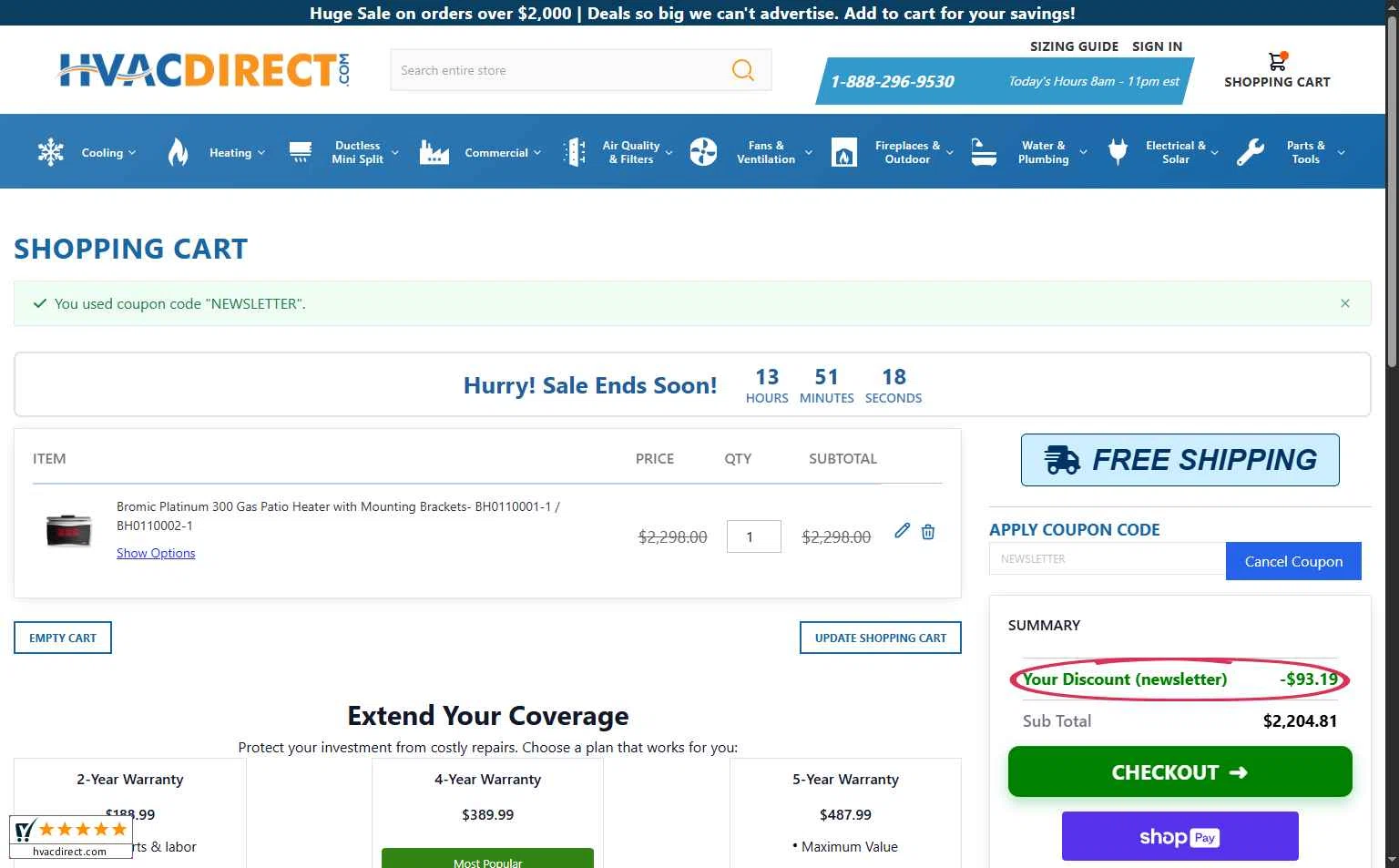Open the Commercial menu label
The height and width of the screenshot is (868, 1399).
496,153
